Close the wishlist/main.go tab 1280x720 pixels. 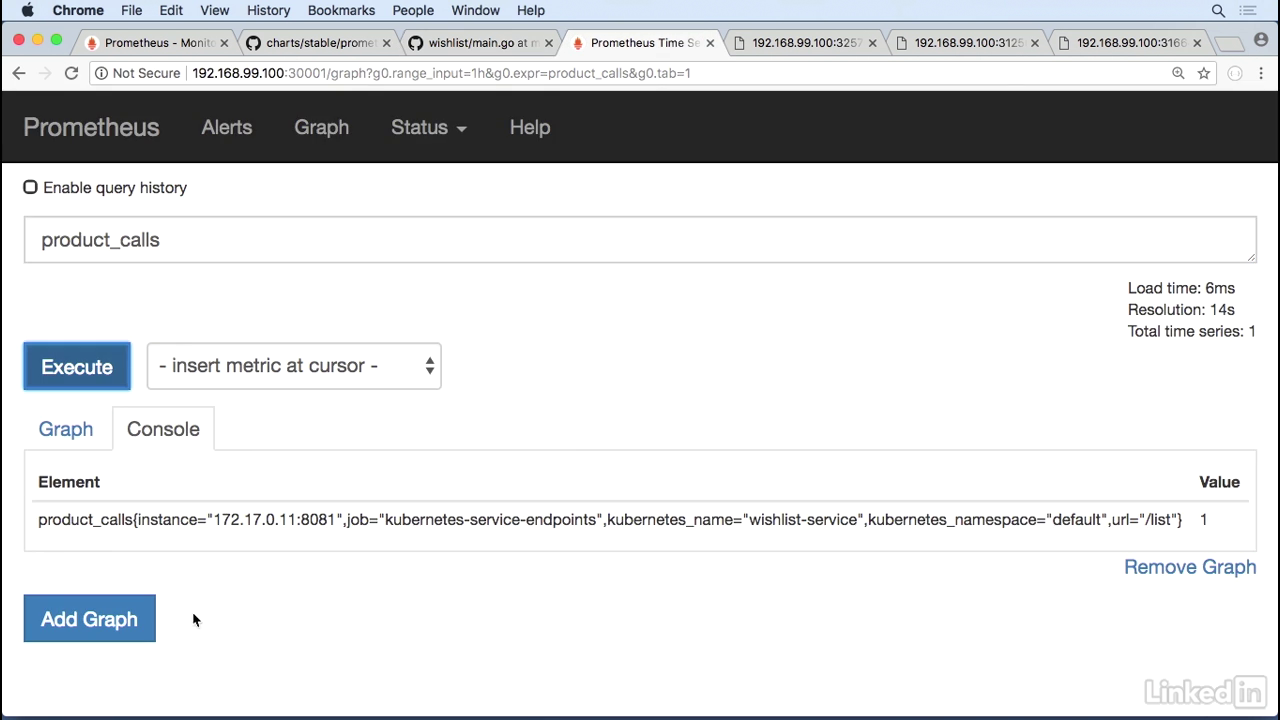tap(548, 43)
